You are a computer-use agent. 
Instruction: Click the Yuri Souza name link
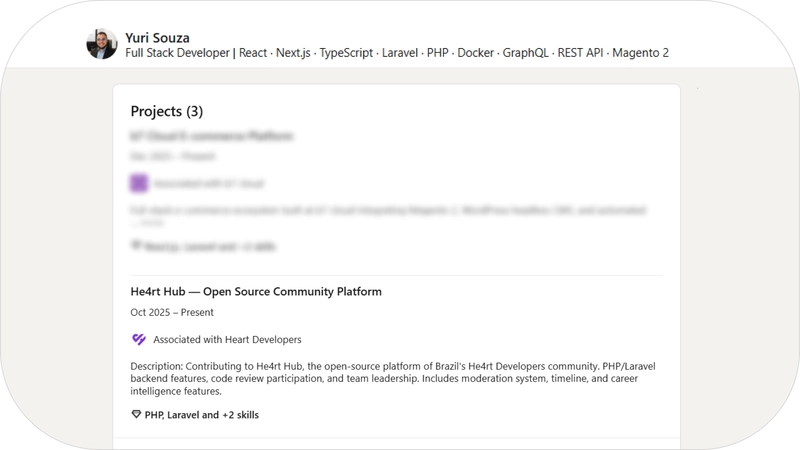157,38
